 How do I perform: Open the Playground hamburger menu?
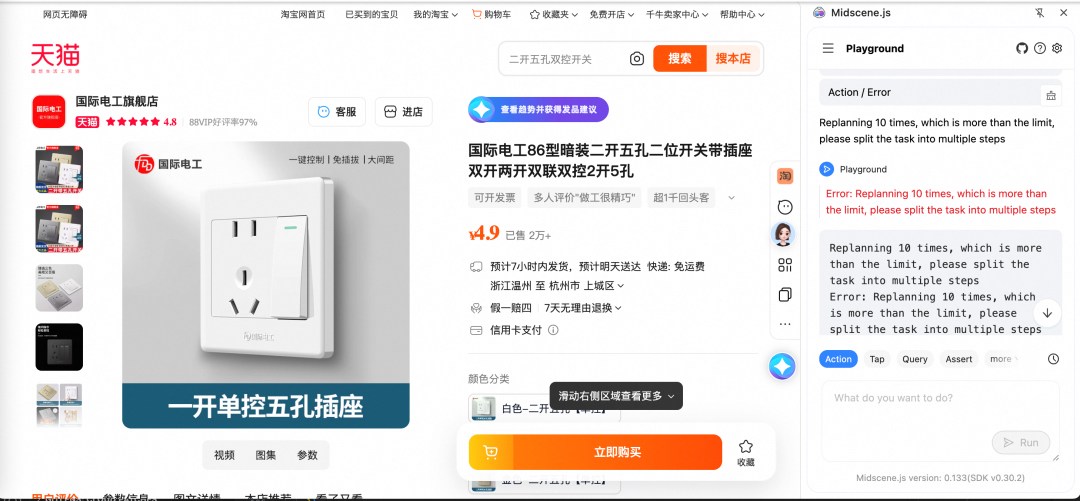828,48
